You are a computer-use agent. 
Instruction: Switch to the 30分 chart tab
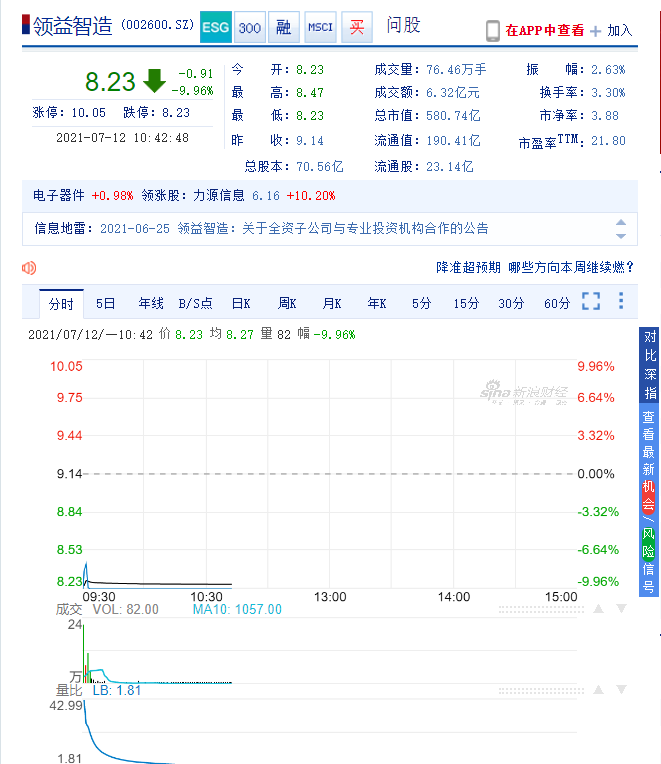coord(511,304)
